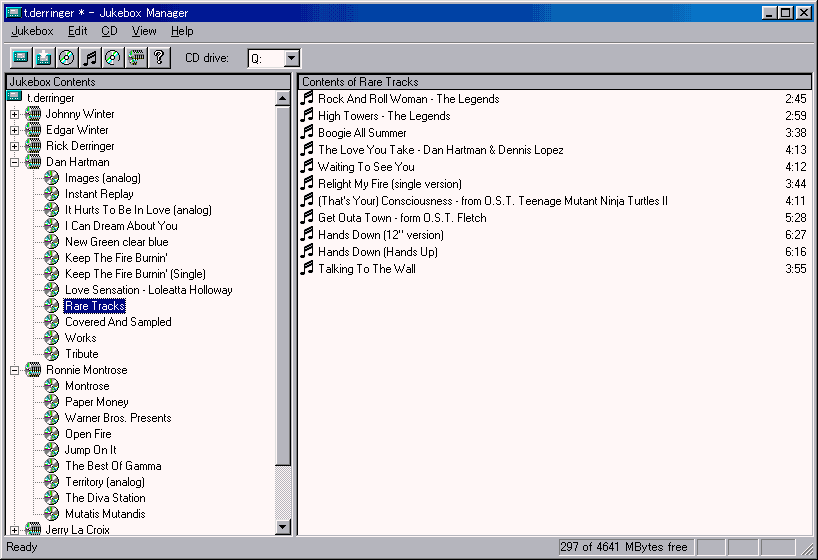Click the music note toolbar icon

[90, 58]
